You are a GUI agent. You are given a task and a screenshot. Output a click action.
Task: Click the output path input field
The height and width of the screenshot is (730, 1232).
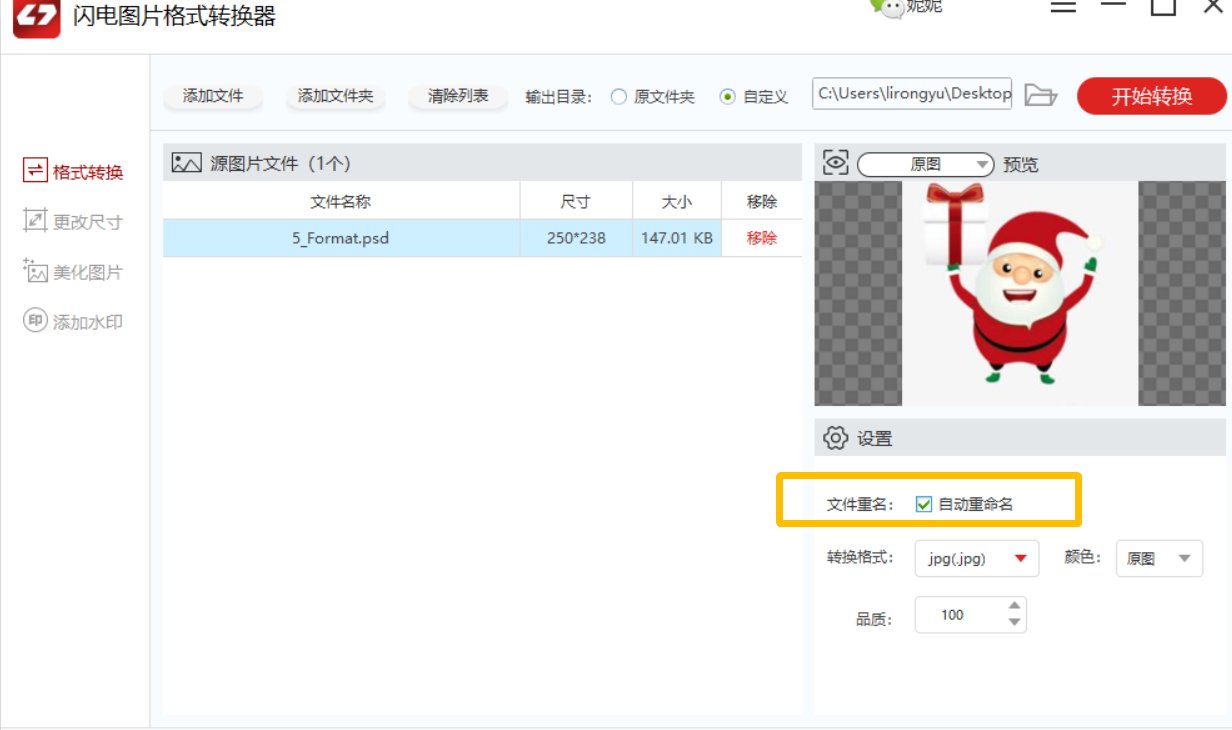pos(909,93)
